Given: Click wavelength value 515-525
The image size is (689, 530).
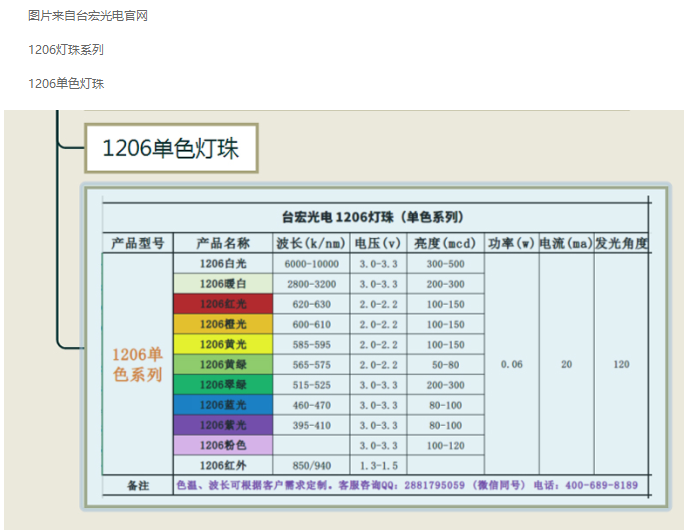Looking at the screenshot, I should [x=312, y=385].
